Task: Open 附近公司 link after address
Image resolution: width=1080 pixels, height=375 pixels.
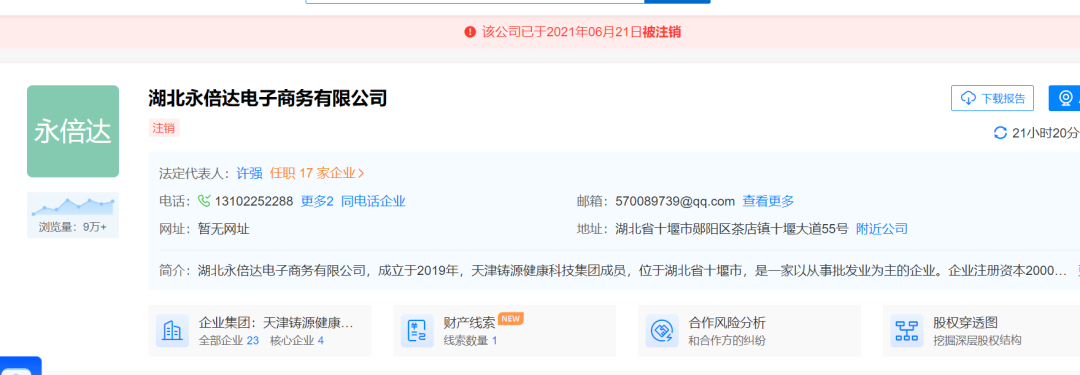Action: pyautogui.click(x=882, y=229)
